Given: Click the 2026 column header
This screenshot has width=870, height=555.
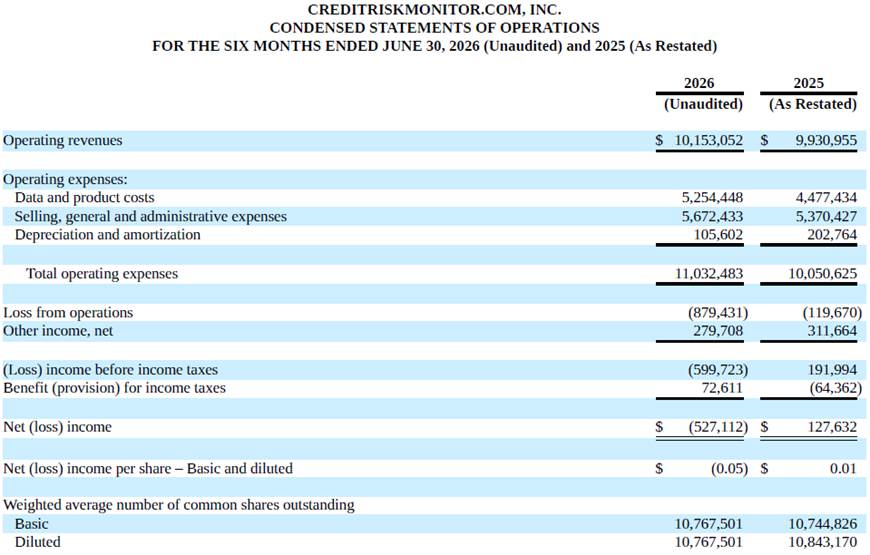Looking at the screenshot, I should coord(699,83).
